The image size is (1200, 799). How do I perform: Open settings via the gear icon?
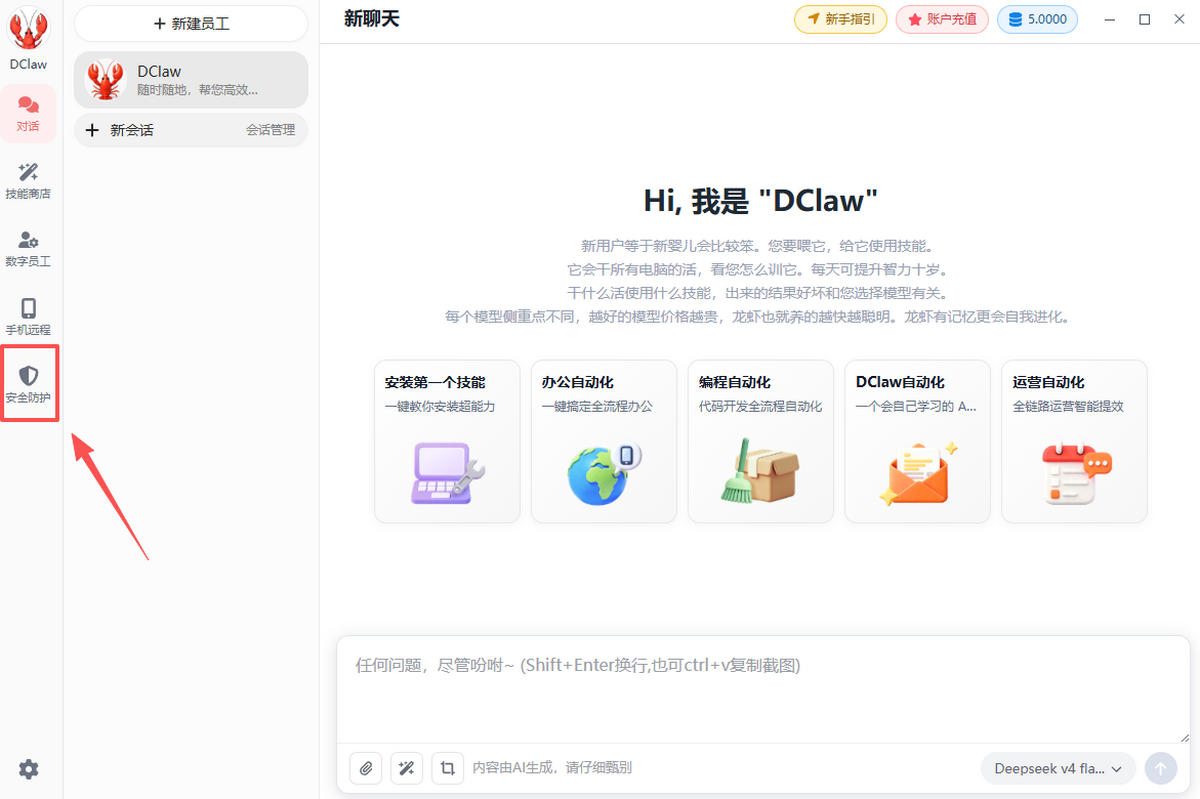point(29,769)
